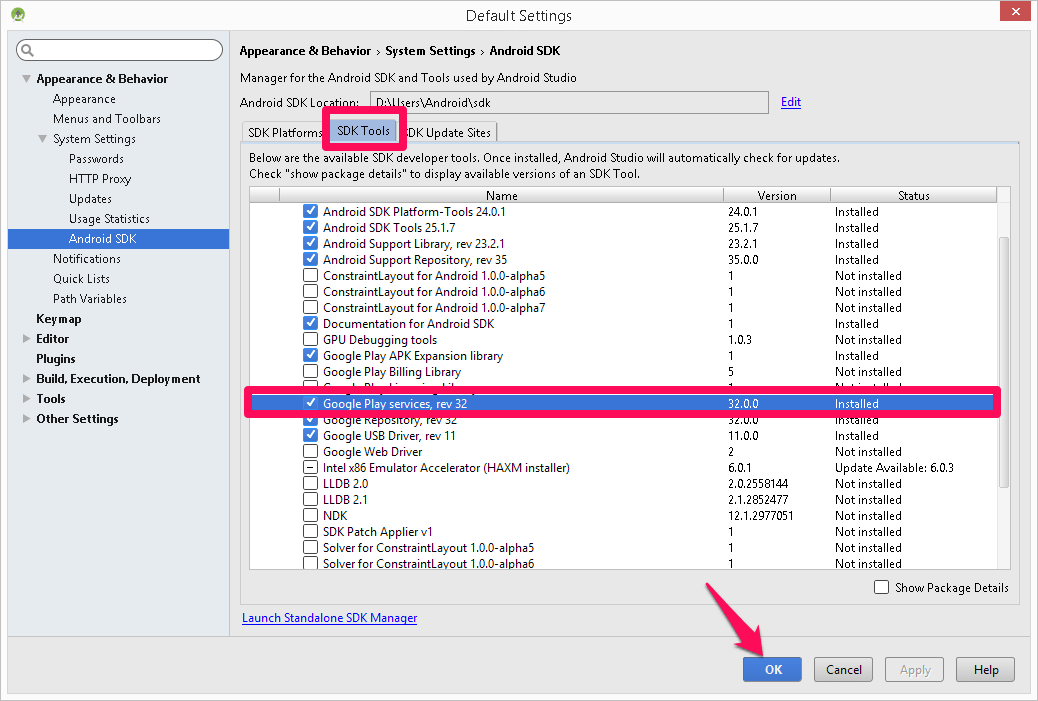This screenshot has height=701, width=1038.
Task: Switch to SDK Platforms tab
Action: click(x=283, y=132)
